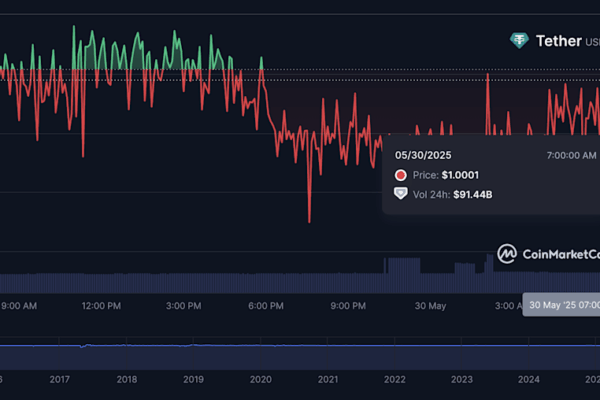Click the lowest red price dip point
Screen dimensions: 600x400
click(309, 221)
